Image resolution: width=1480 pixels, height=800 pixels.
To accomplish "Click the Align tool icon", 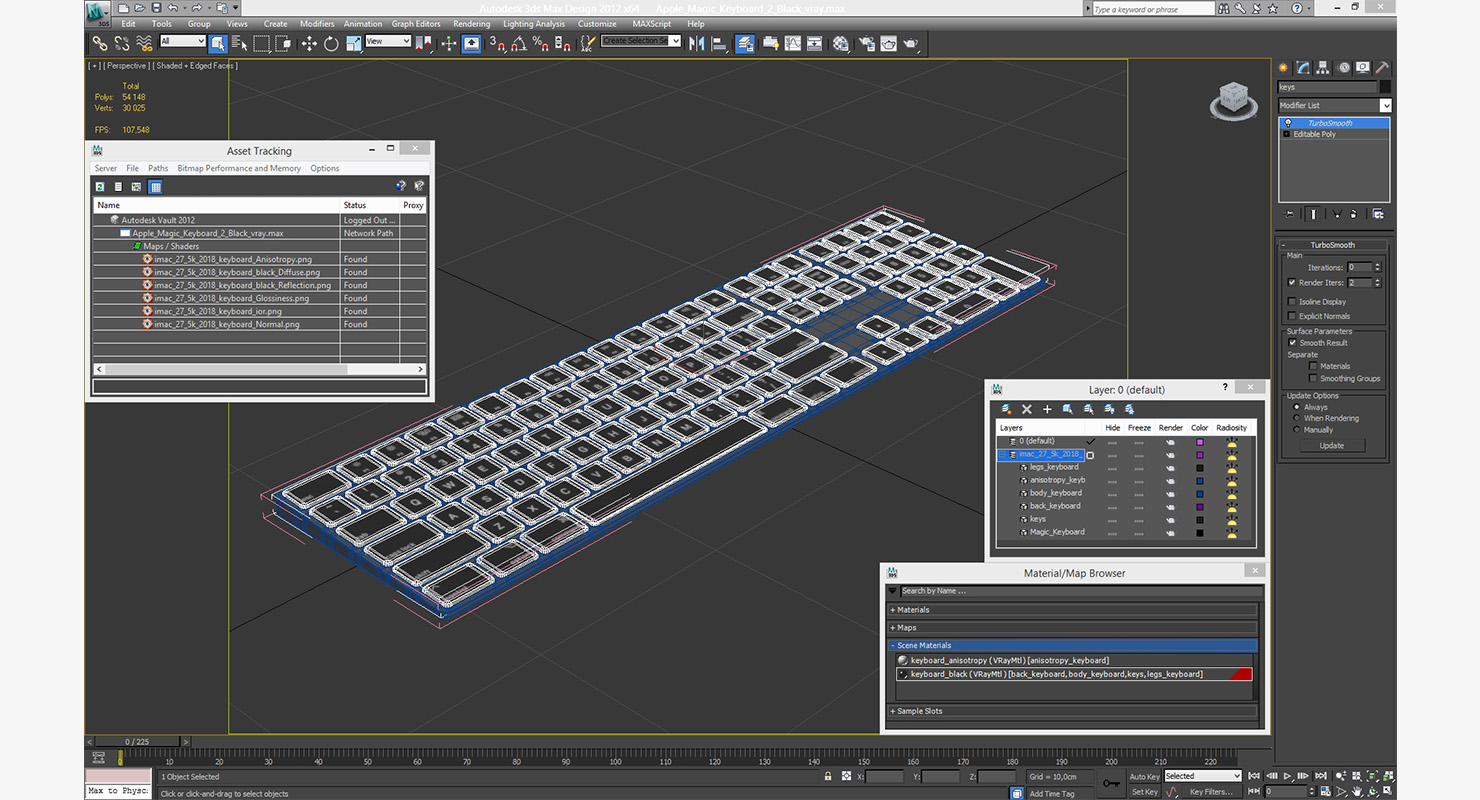I will [x=719, y=44].
